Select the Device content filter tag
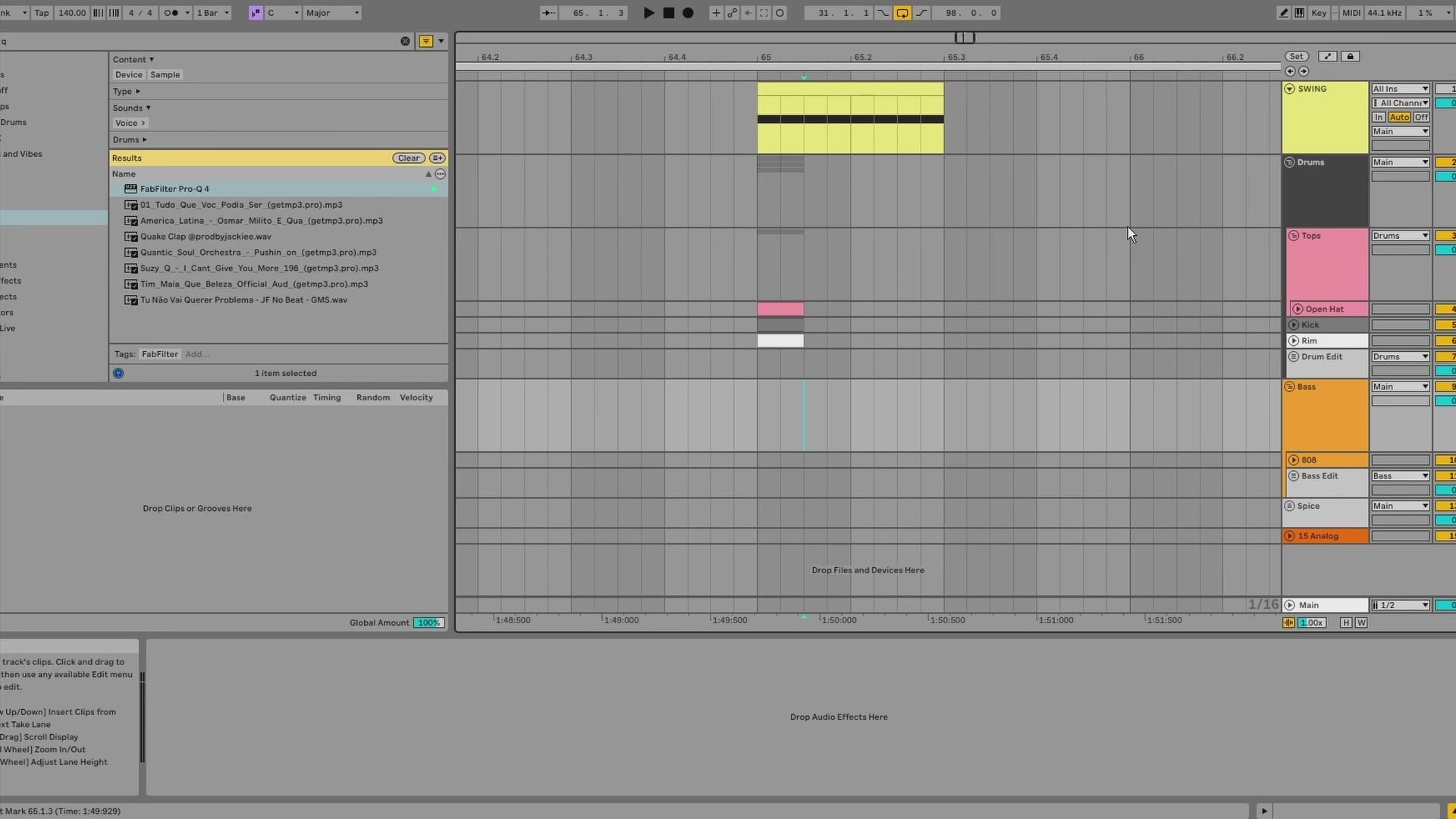This screenshot has width=1456, height=819. (x=128, y=75)
